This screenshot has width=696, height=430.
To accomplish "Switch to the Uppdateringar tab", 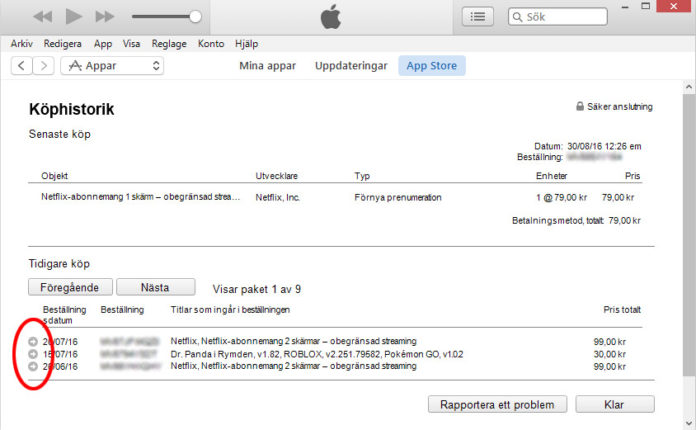I will (x=351, y=66).
